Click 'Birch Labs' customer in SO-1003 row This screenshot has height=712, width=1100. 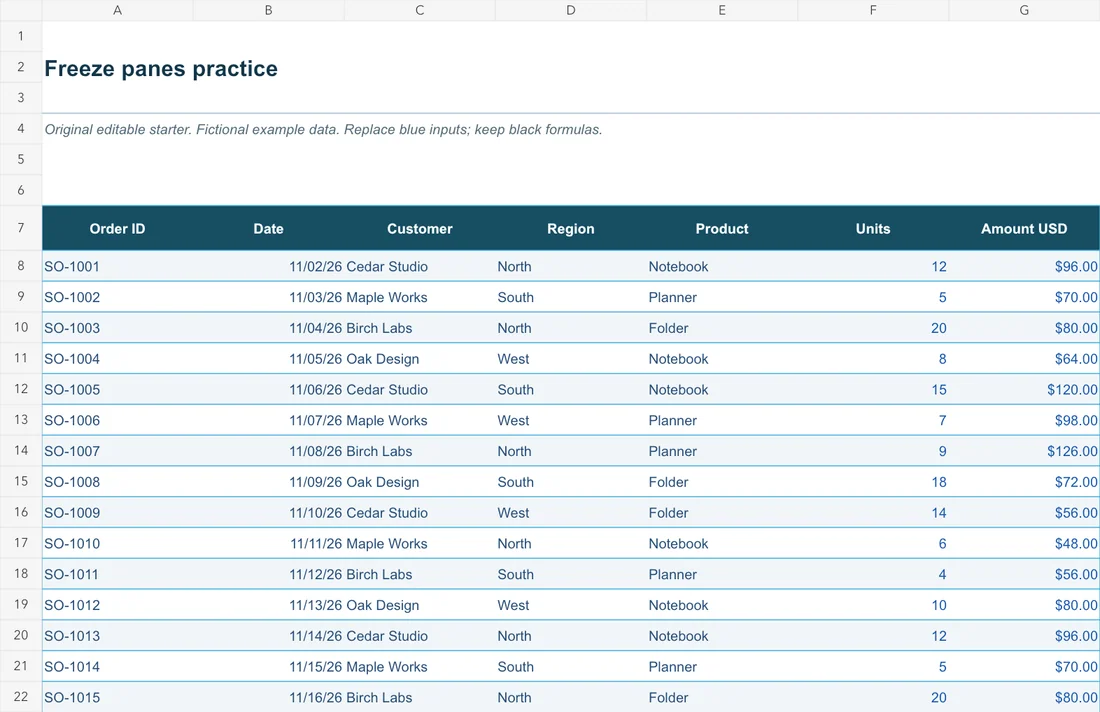420,328
